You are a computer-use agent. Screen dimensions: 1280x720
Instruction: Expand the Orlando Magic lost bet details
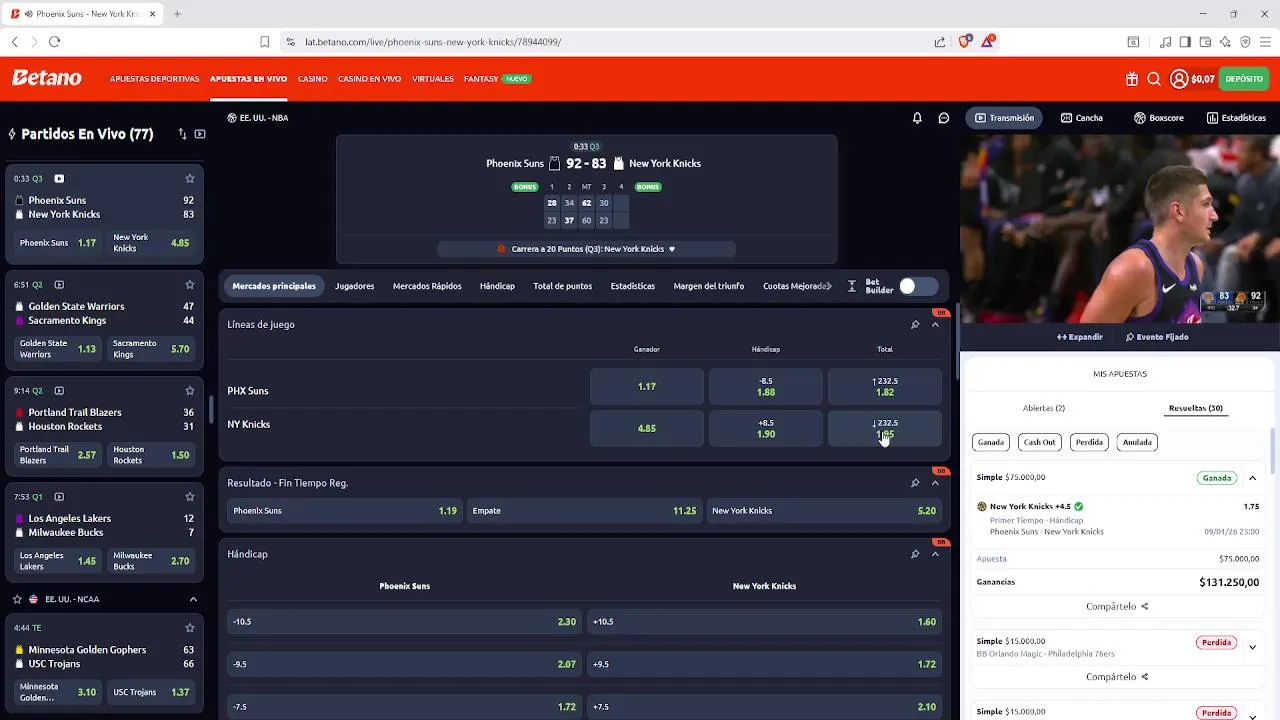tap(1252, 647)
